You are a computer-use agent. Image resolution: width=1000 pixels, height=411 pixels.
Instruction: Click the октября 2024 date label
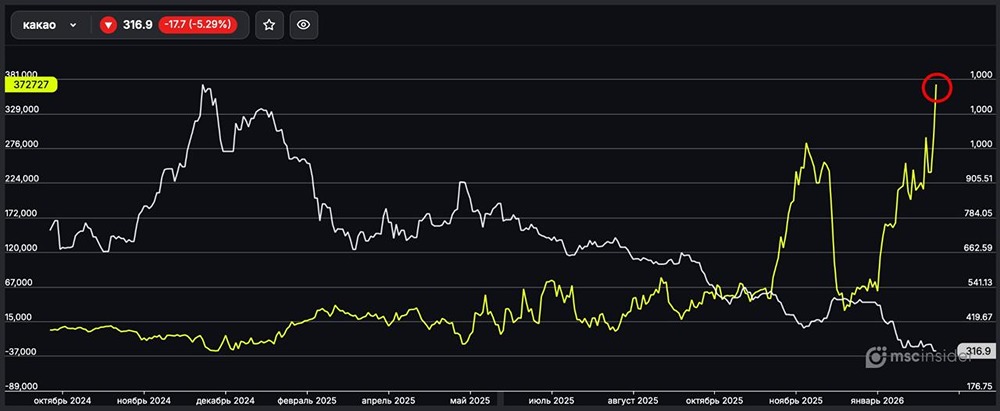(x=62, y=401)
